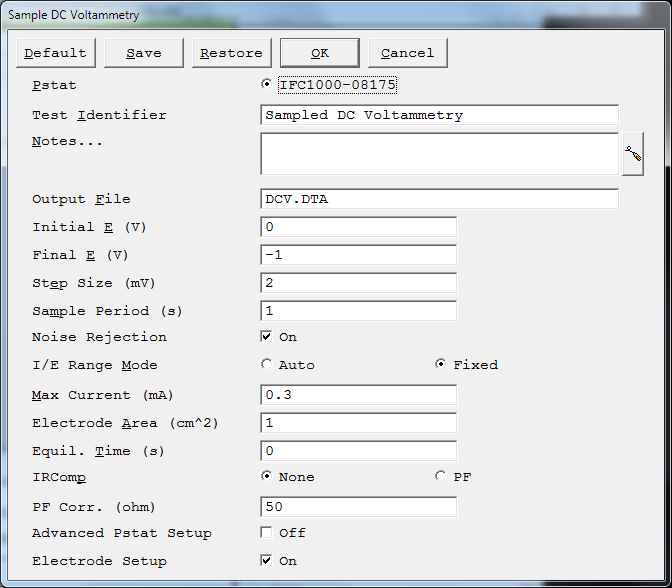
Task: Toggle the Noise Rejection checkbox
Action: (266, 336)
